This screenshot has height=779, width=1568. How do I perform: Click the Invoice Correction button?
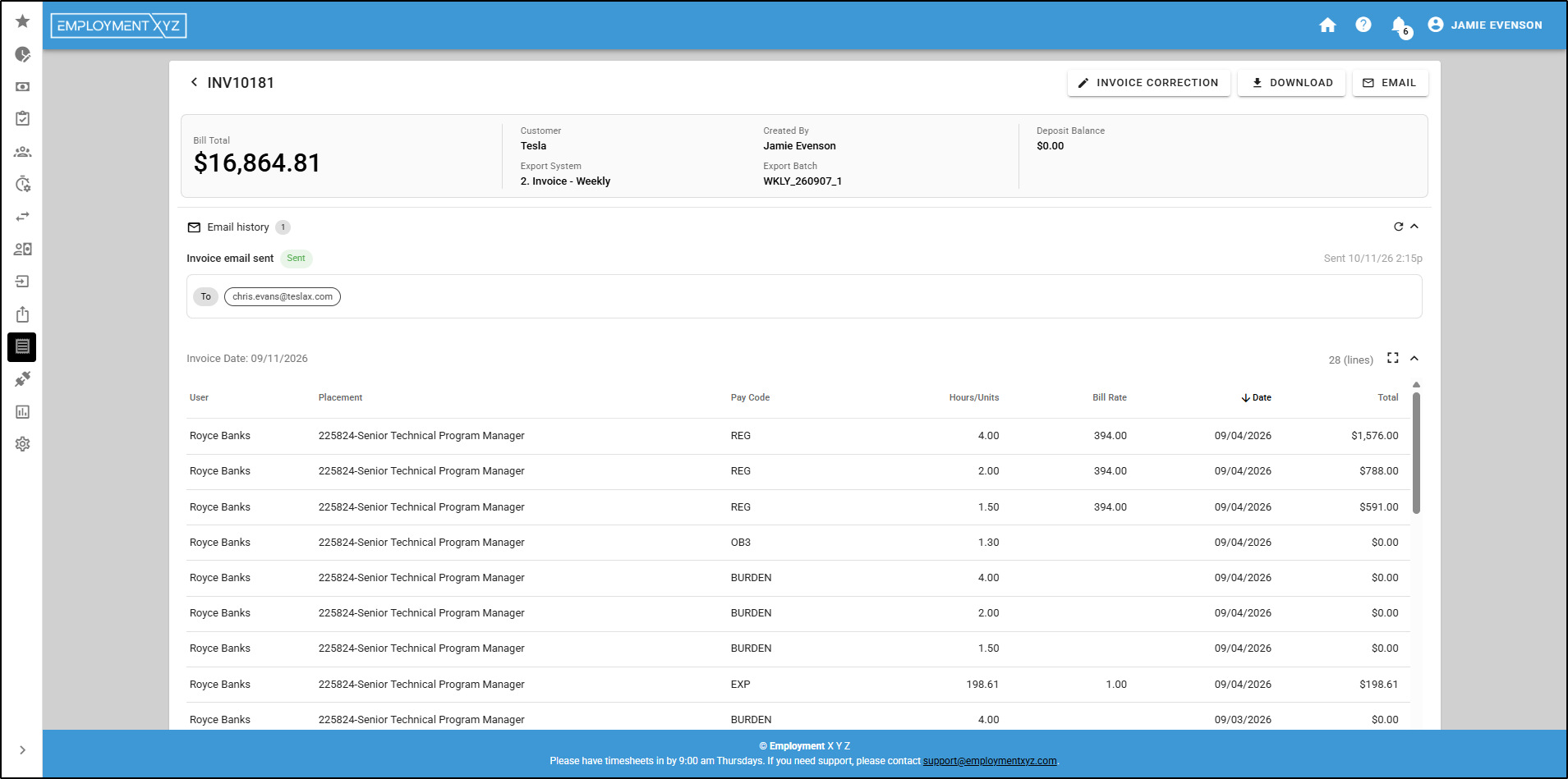pyautogui.click(x=1148, y=83)
